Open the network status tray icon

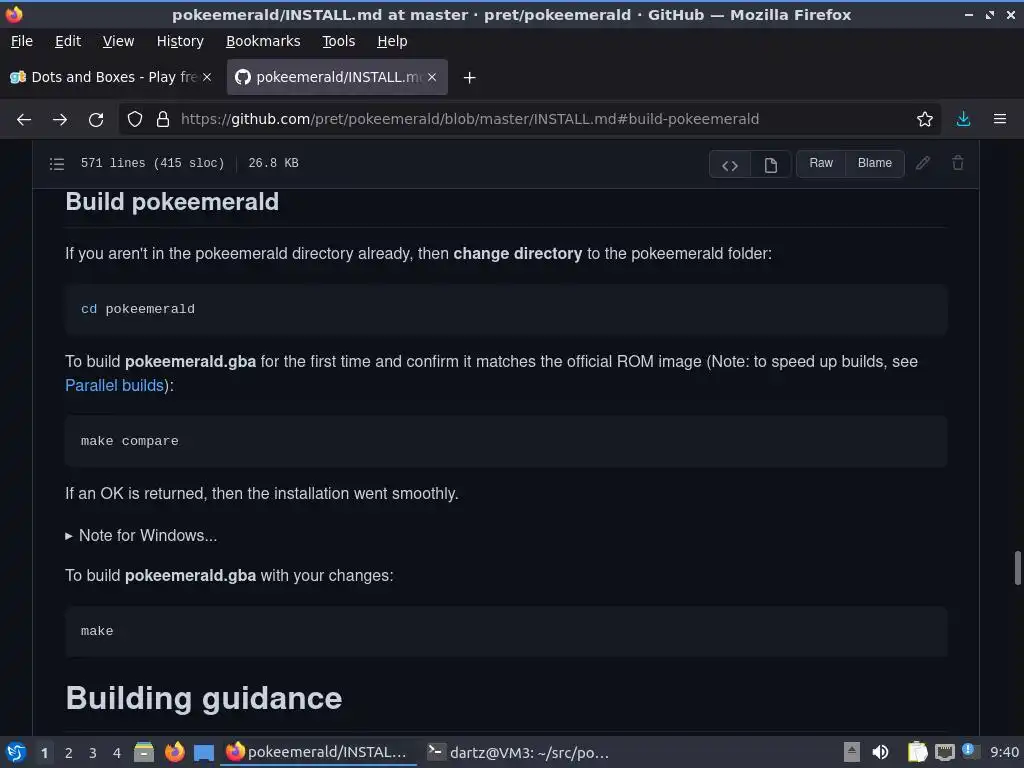click(945, 753)
